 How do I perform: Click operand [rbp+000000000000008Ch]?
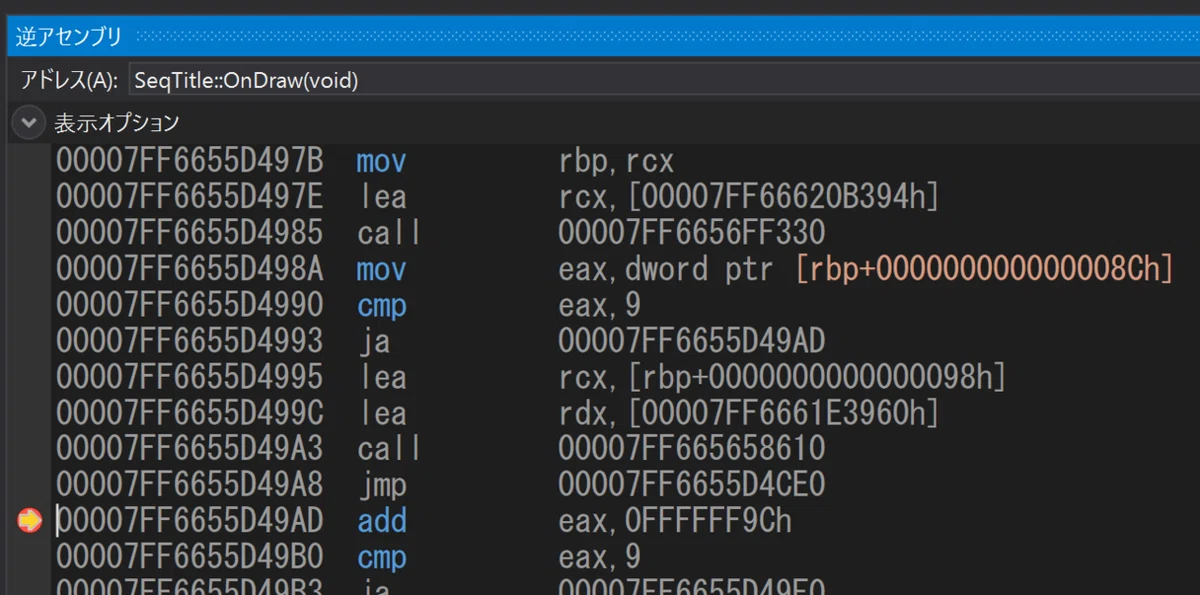point(985,269)
